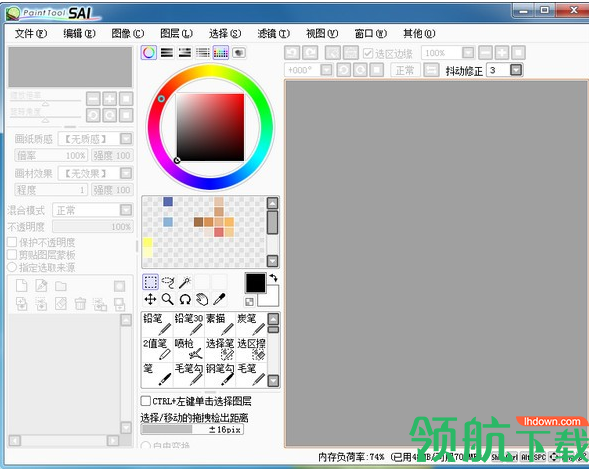Click inside the saturation-value color square

pos(210,127)
